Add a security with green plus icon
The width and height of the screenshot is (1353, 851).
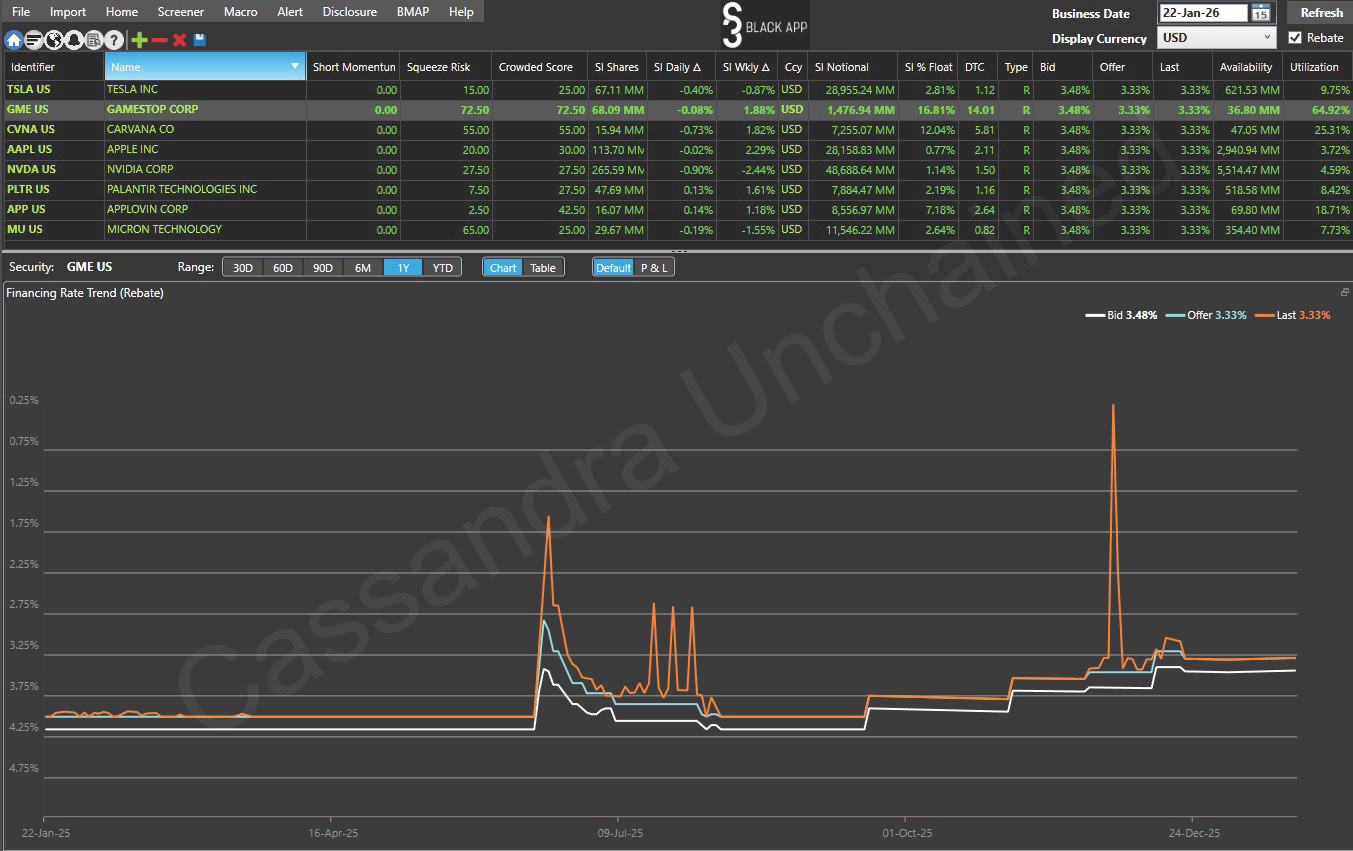click(139, 40)
